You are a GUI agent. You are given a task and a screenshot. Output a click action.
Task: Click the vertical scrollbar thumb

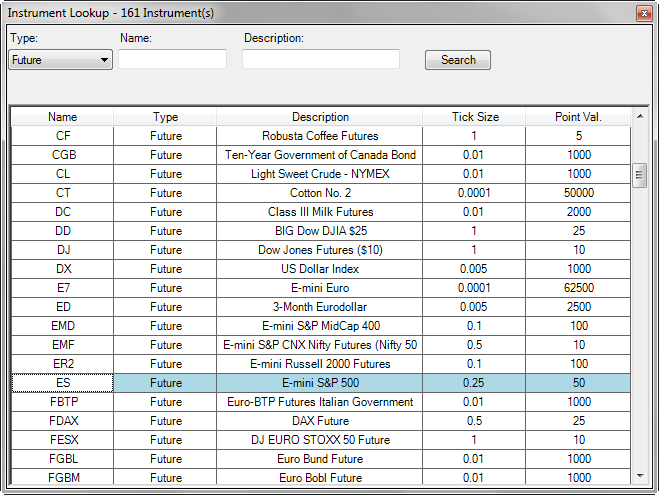[640, 175]
